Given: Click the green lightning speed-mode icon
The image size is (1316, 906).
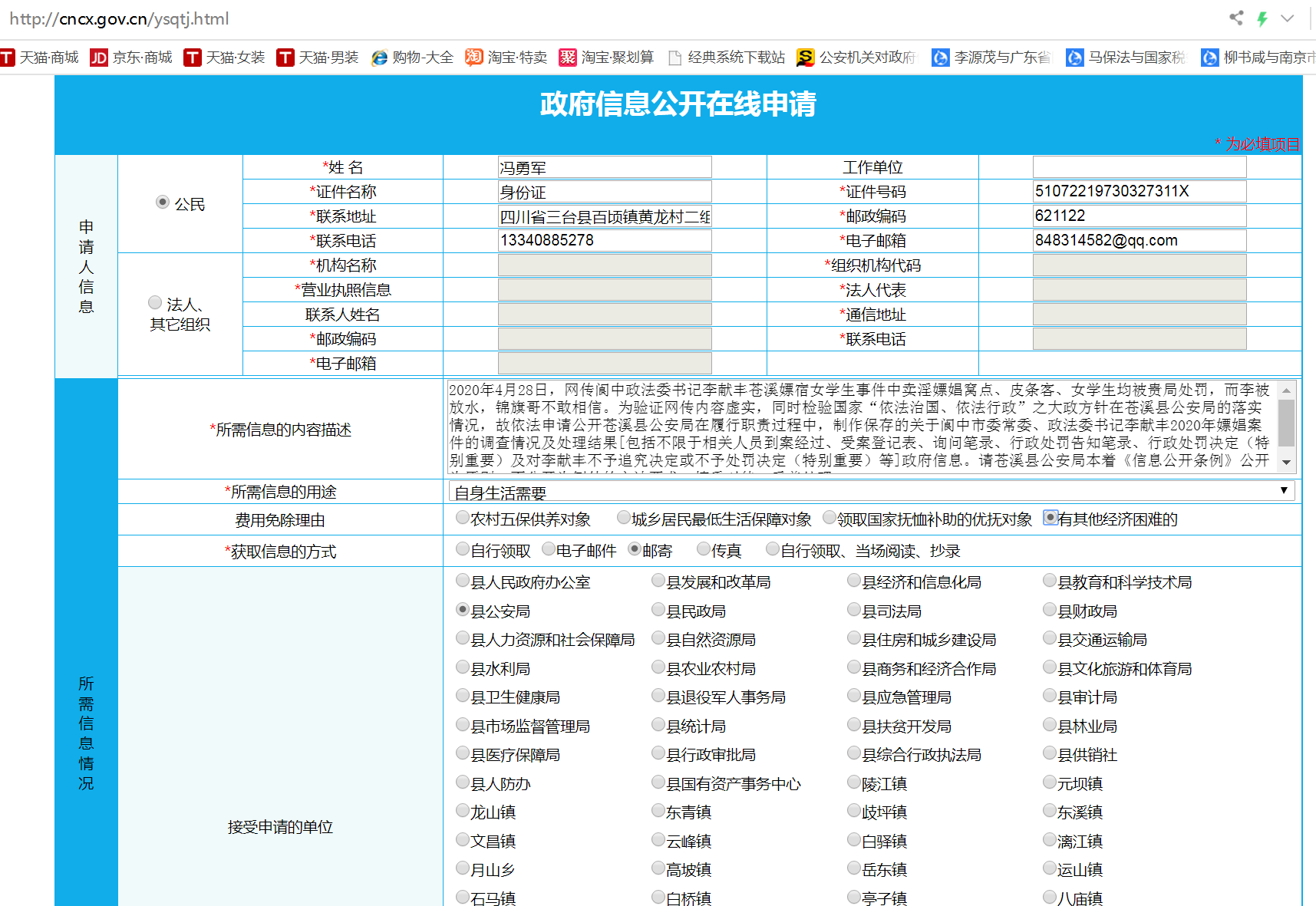Looking at the screenshot, I should pyautogui.click(x=1262, y=18).
